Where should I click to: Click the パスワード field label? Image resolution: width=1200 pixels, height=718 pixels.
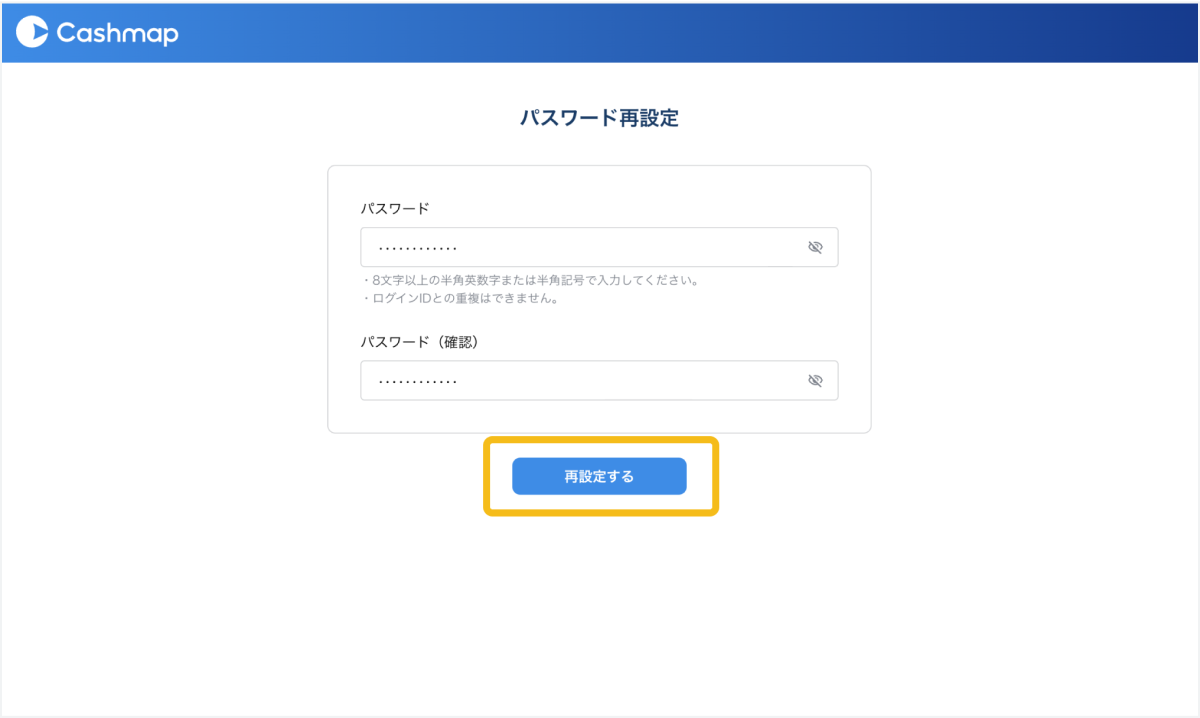395,209
